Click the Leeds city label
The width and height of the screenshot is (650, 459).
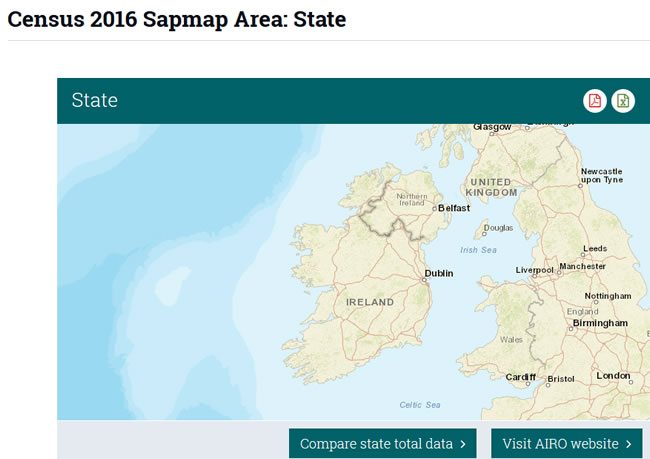pyautogui.click(x=595, y=248)
